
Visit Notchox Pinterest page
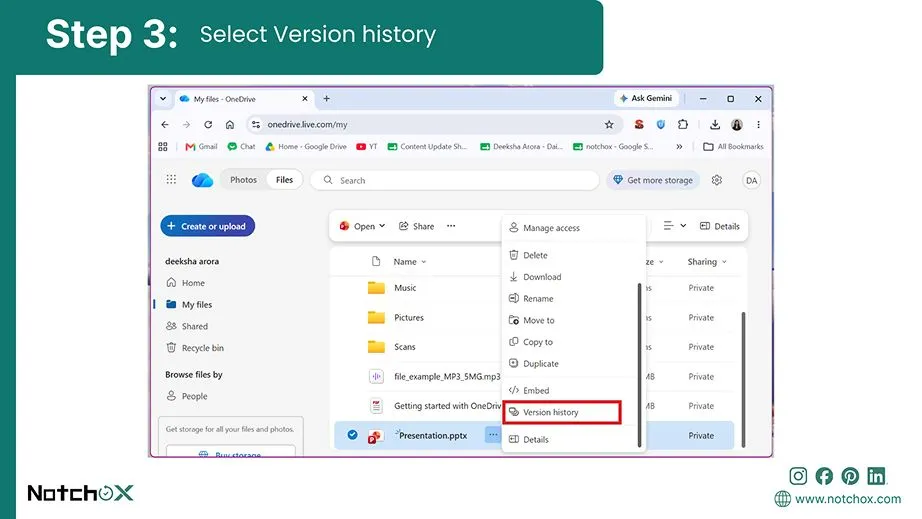850,476
